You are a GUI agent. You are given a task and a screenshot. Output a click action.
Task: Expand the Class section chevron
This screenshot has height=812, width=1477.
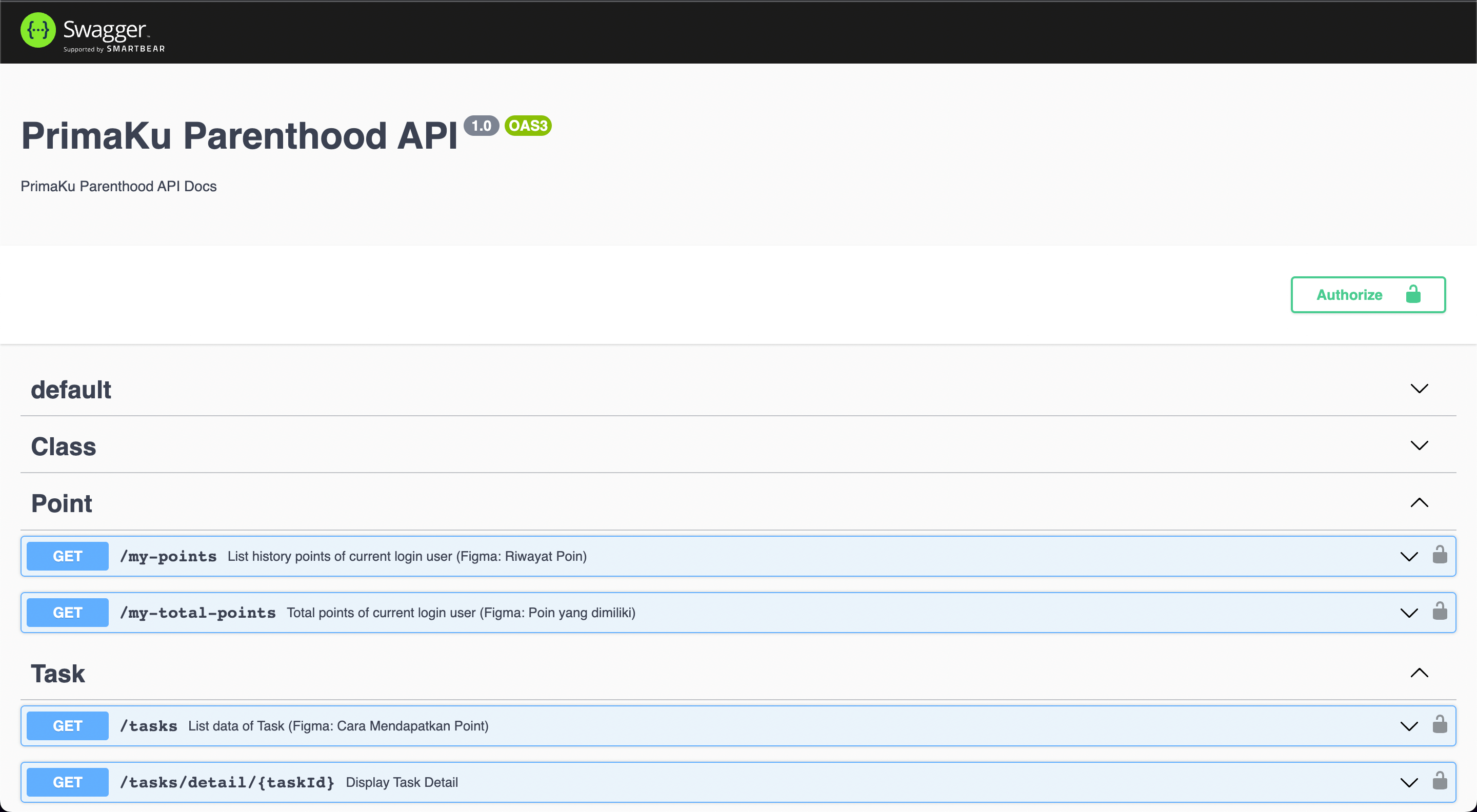pyautogui.click(x=1419, y=445)
